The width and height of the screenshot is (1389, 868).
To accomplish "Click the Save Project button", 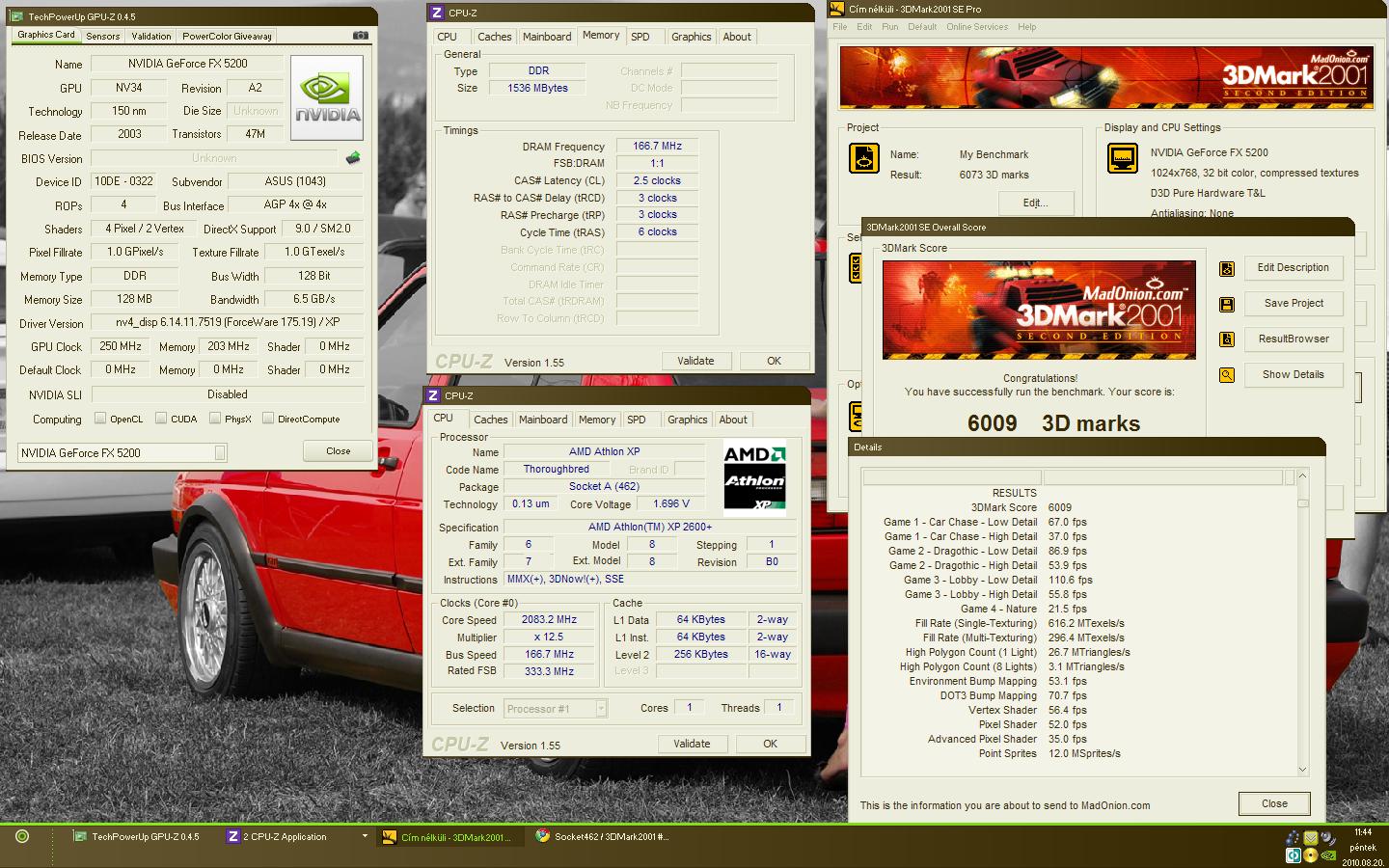I will [x=1293, y=304].
